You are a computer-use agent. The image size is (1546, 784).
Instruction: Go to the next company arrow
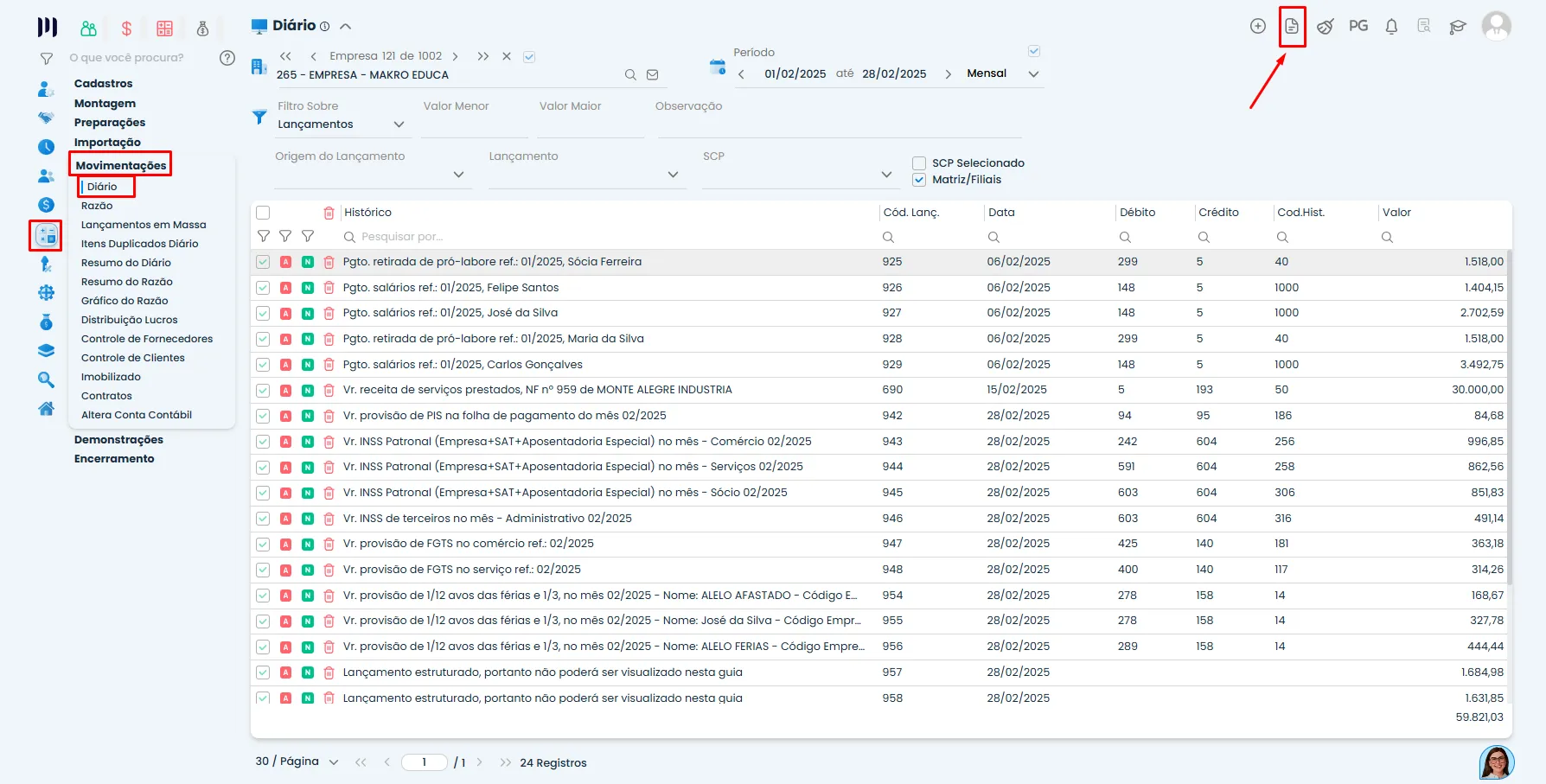pyautogui.click(x=456, y=56)
